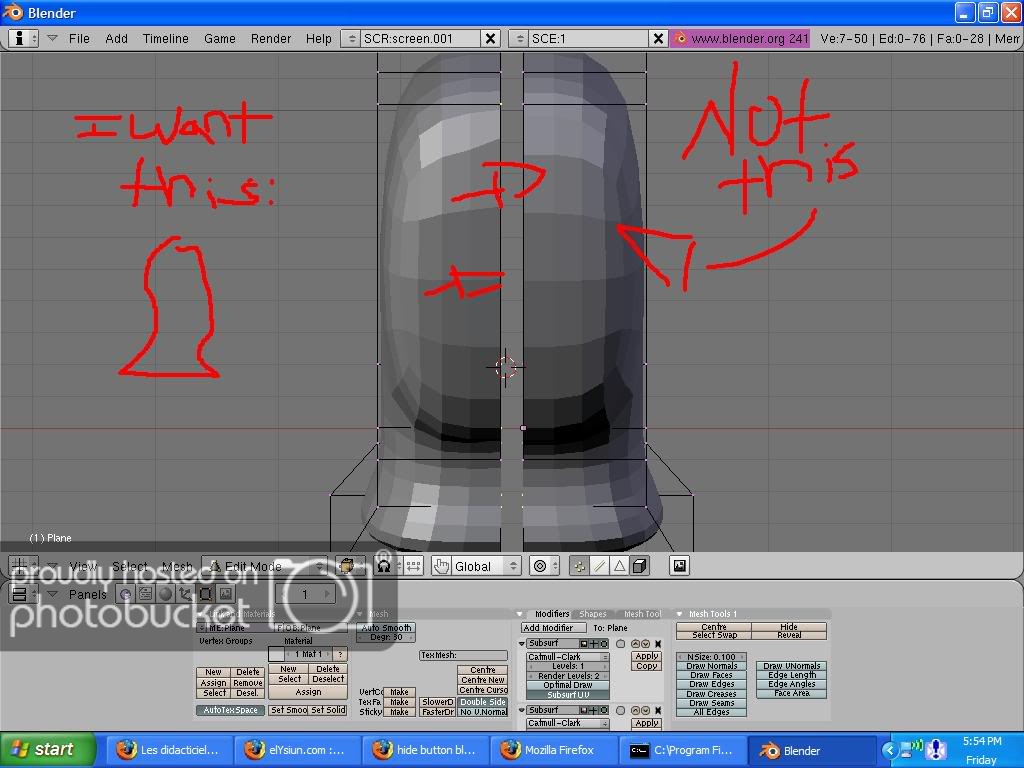Toggle Double Side option

pyautogui.click(x=483, y=702)
